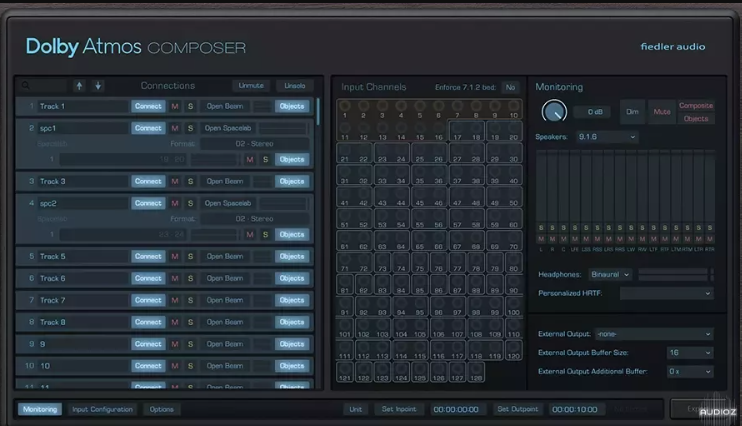The width and height of the screenshot is (742, 426).
Task: Switch to the Monitoring tab
Action: [x=40, y=409]
